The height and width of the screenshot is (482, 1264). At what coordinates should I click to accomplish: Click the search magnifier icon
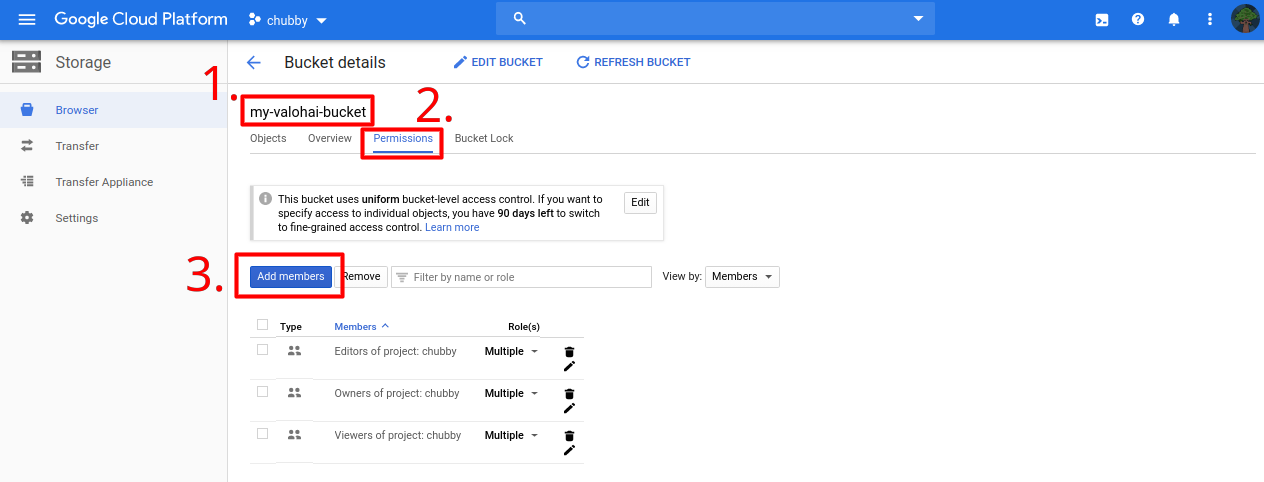pyautogui.click(x=519, y=18)
